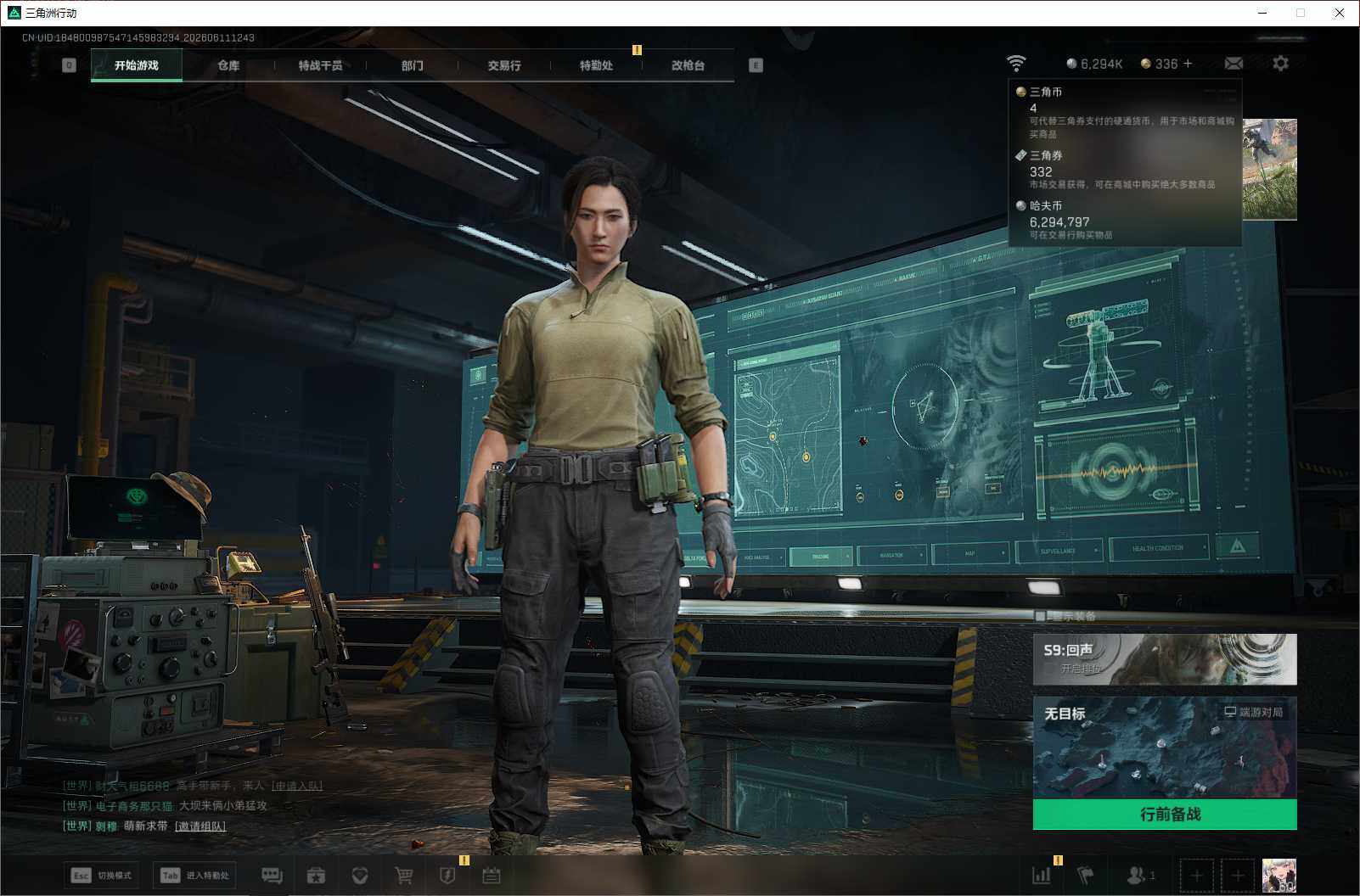Switch to the 特勤处 tab
1360x896 pixels.
pyautogui.click(x=596, y=65)
